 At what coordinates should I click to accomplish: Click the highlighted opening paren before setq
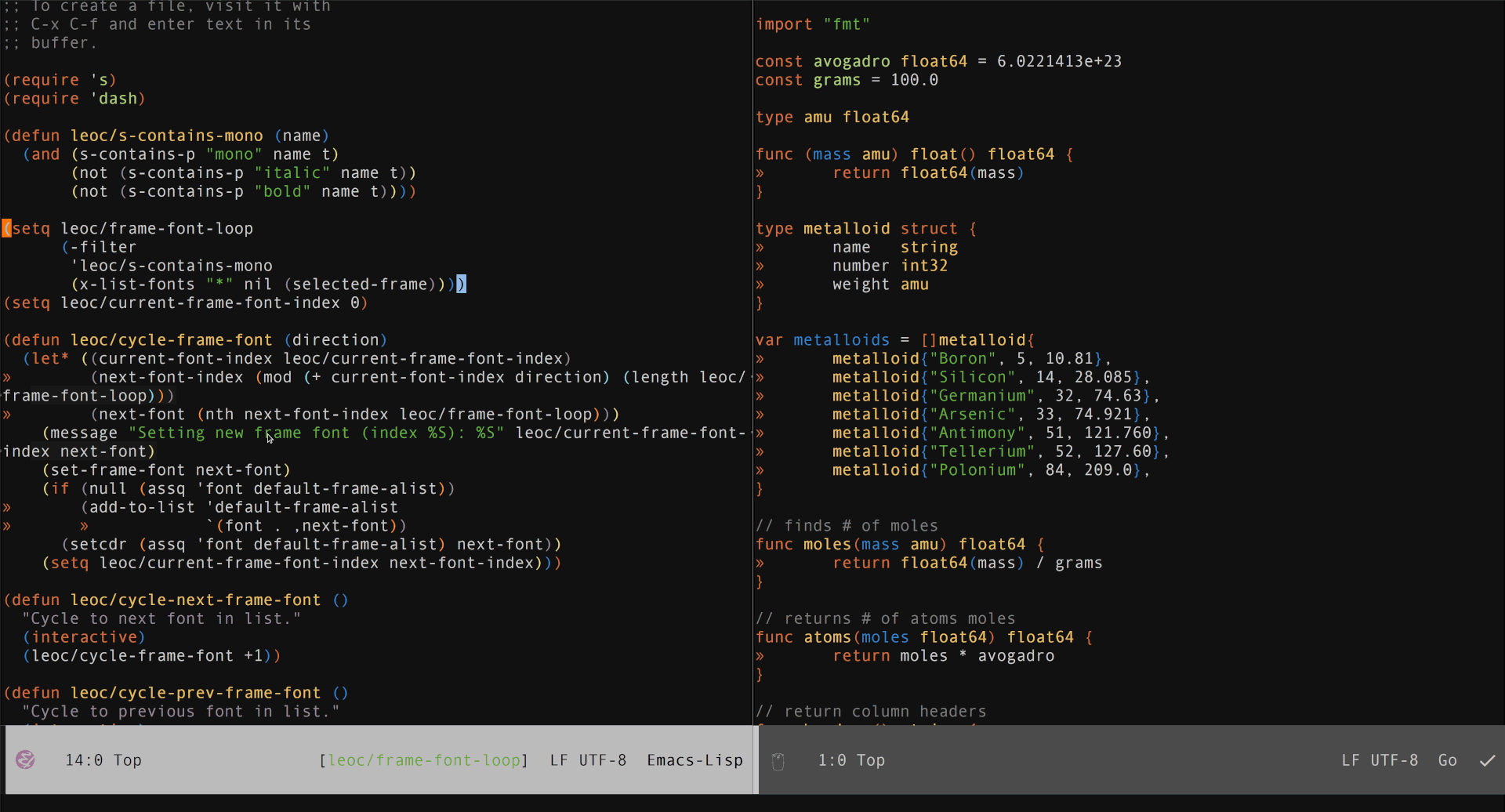point(6,228)
